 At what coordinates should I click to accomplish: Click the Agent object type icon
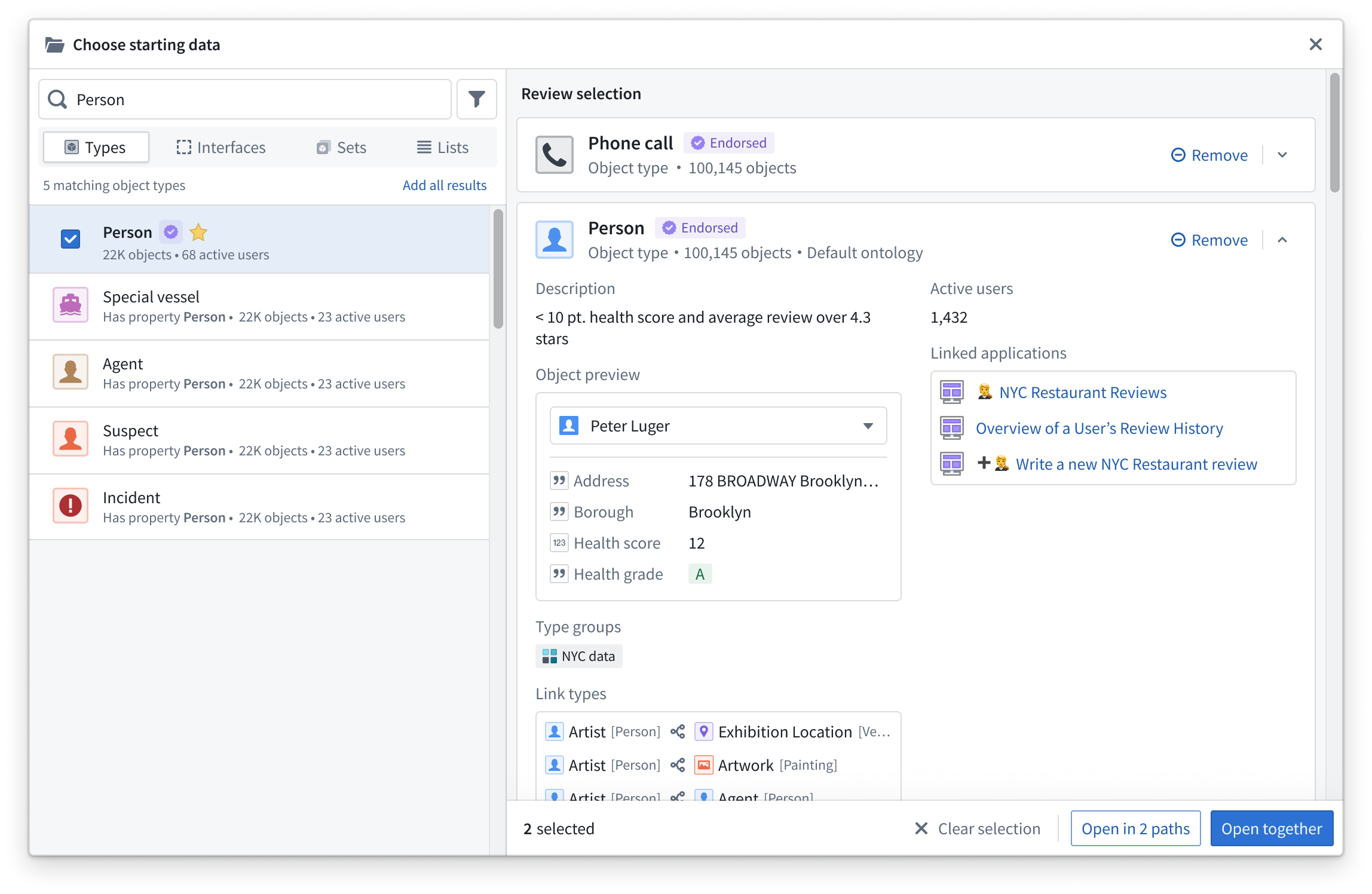71,372
